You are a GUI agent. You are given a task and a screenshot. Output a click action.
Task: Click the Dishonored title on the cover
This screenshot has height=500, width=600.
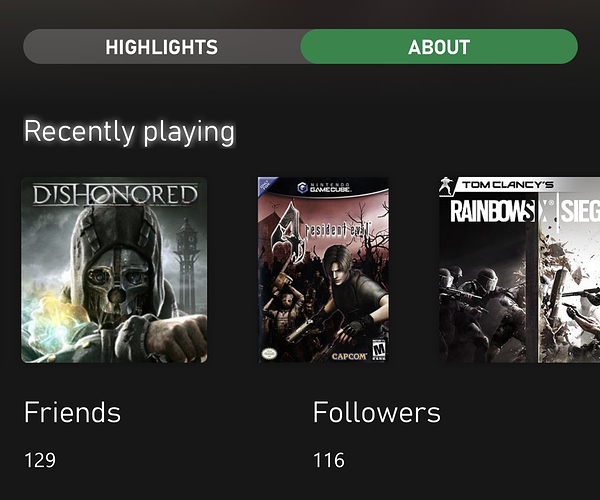coord(115,194)
